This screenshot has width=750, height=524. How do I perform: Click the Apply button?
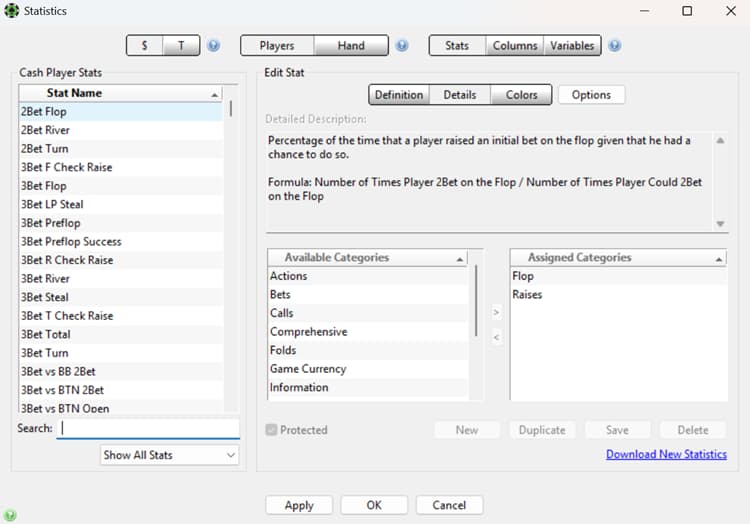click(299, 505)
